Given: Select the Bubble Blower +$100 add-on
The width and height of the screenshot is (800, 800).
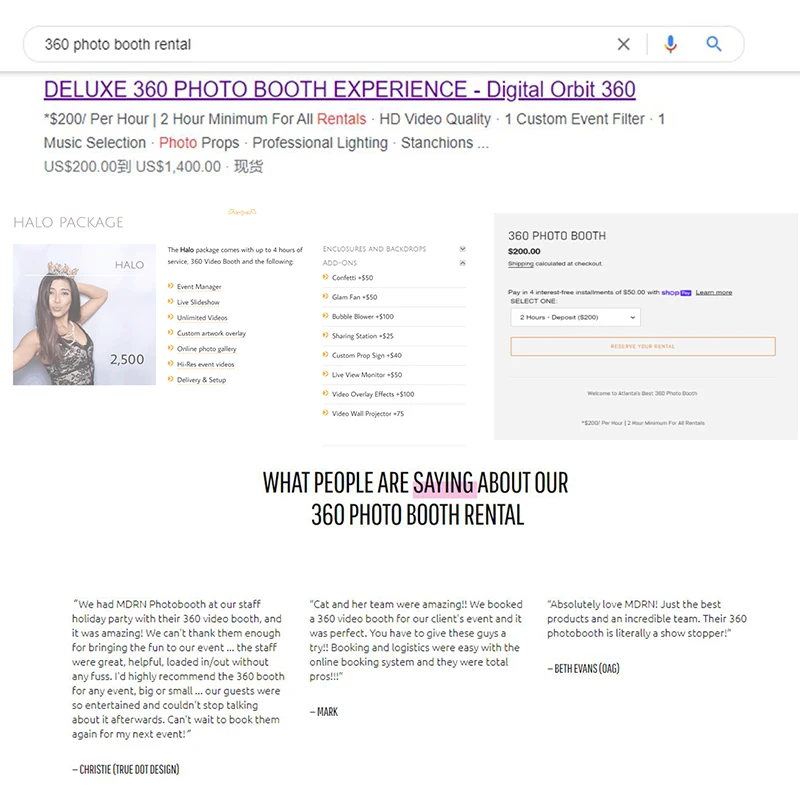Looking at the screenshot, I should click(363, 316).
